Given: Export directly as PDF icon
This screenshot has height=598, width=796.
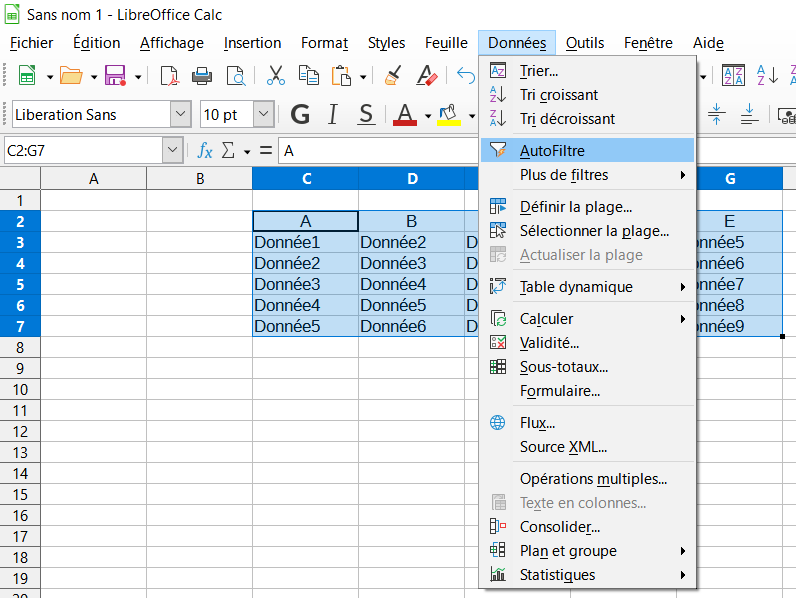Looking at the screenshot, I should [x=169, y=76].
